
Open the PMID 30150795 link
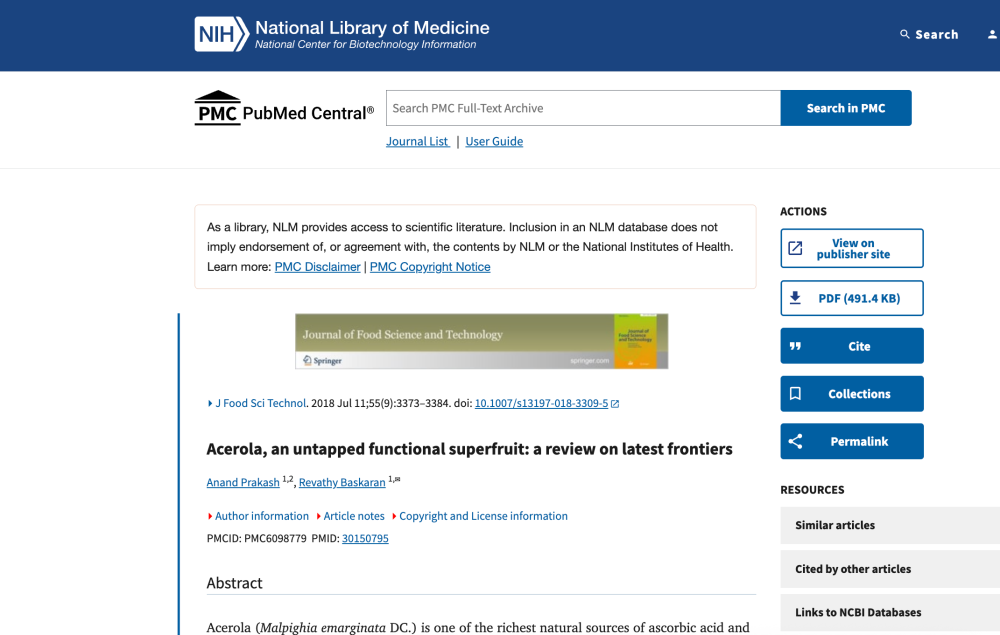tap(365, 539)
